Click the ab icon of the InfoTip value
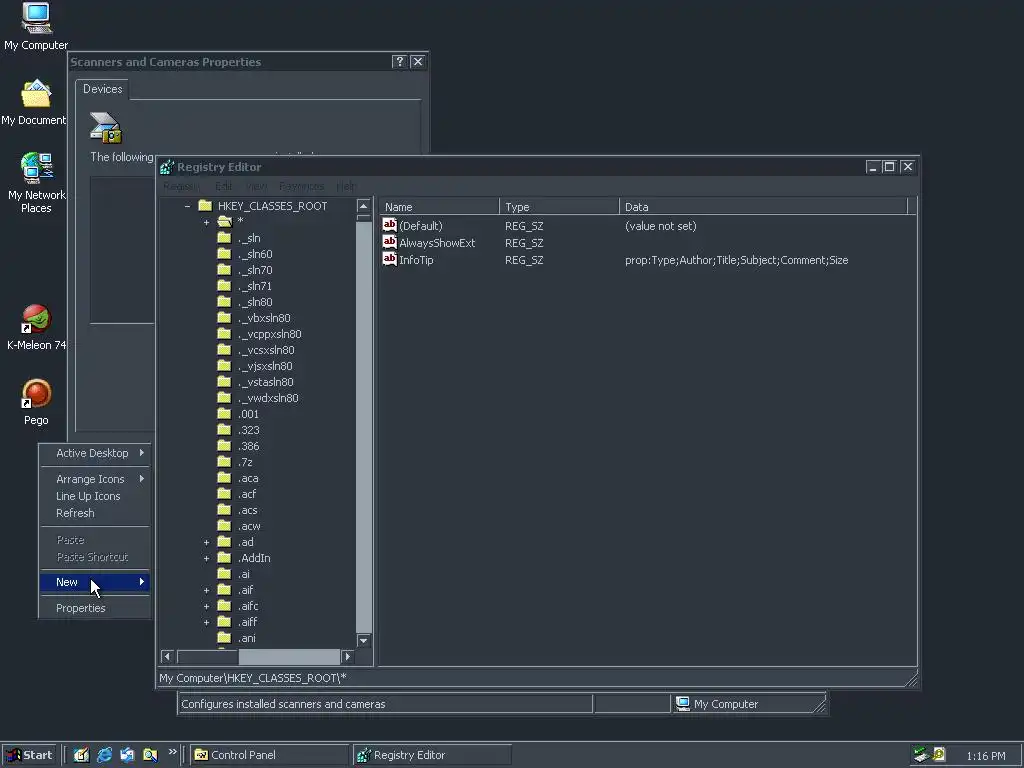The height and width of the screenshot is (768, 1024). click(x=389, y=259)
